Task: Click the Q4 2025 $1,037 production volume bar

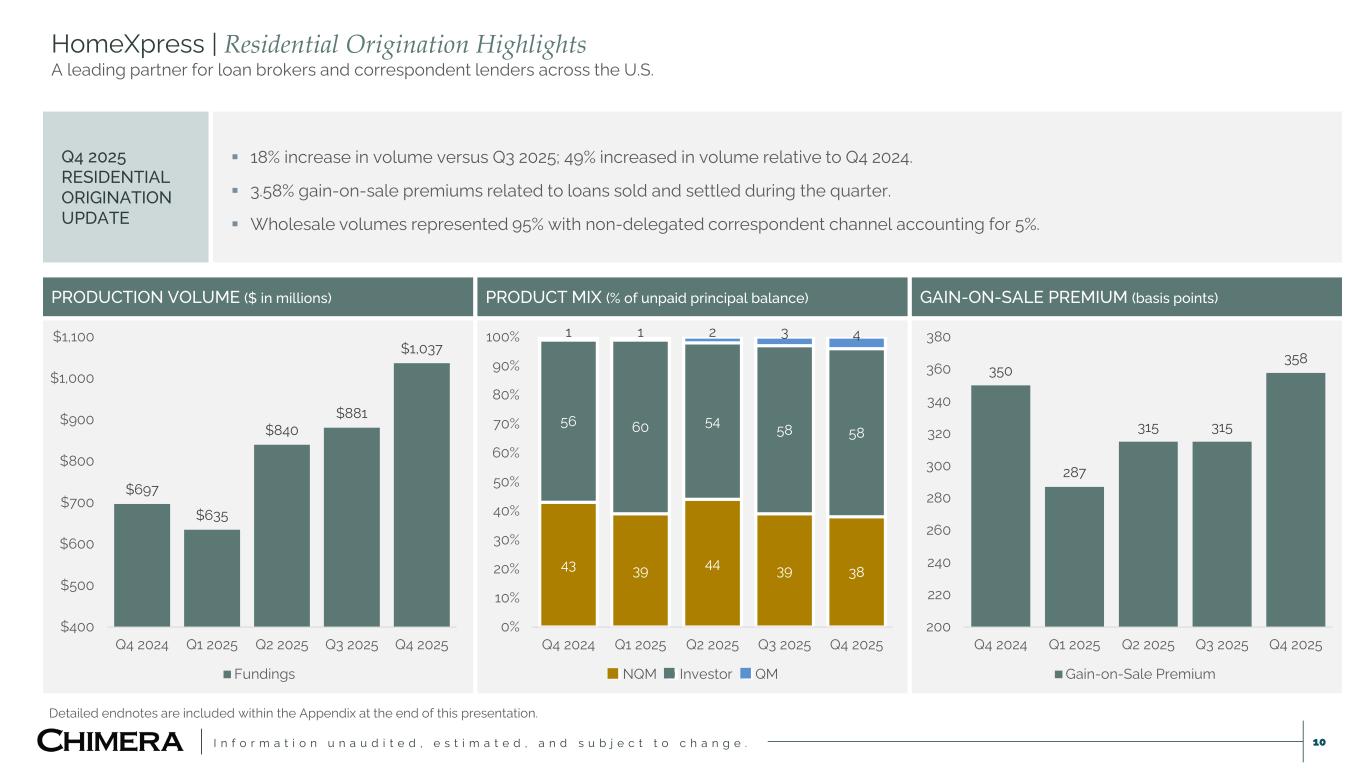Action: pyautogui.click(x=421, y=495)
